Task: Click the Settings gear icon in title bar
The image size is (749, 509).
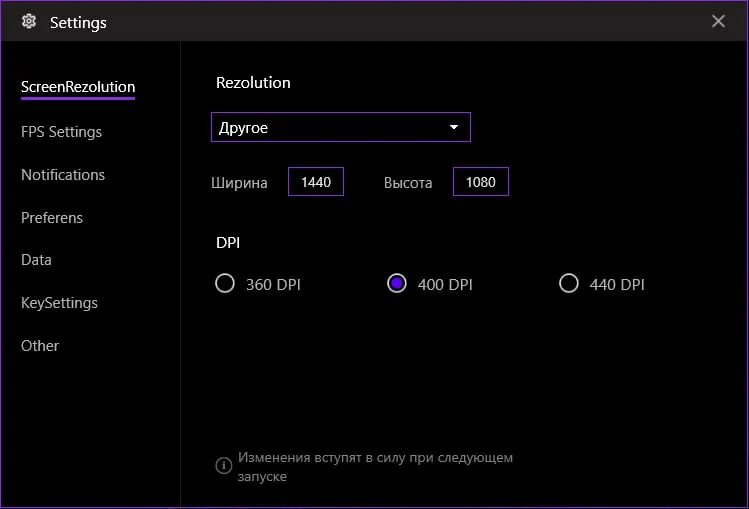Action: pyautogui.click(x=29, y=22)
